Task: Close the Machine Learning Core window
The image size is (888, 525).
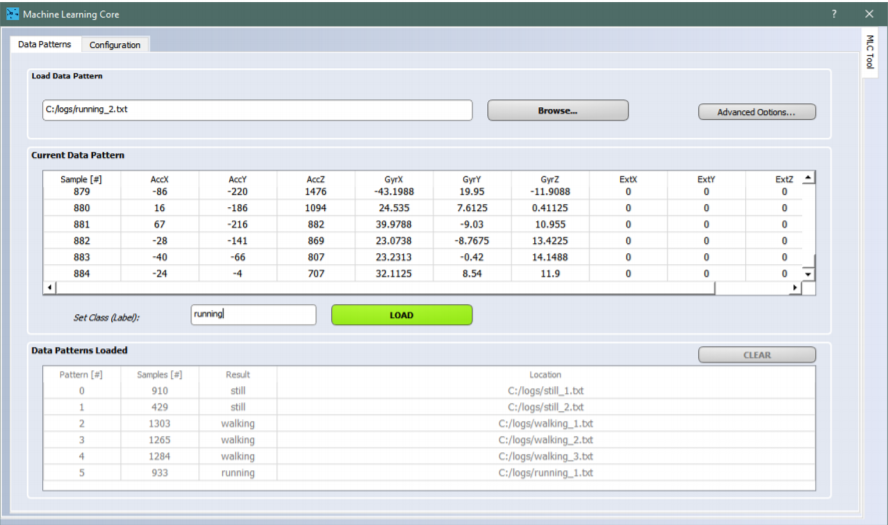Action: coord(869,14)
